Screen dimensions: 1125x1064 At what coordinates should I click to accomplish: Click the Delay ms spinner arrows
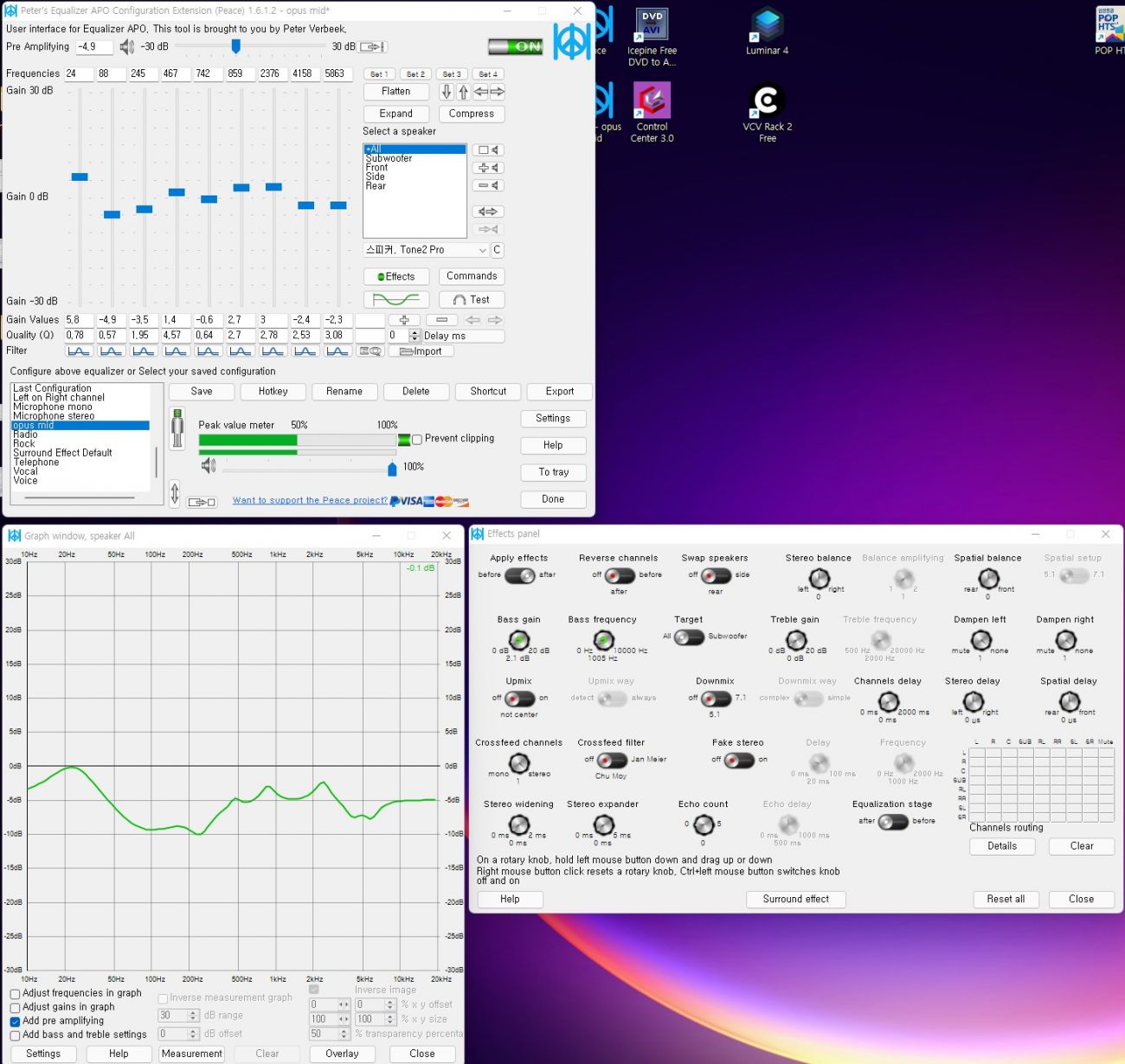pyautogui.click(x=415, y=336)
